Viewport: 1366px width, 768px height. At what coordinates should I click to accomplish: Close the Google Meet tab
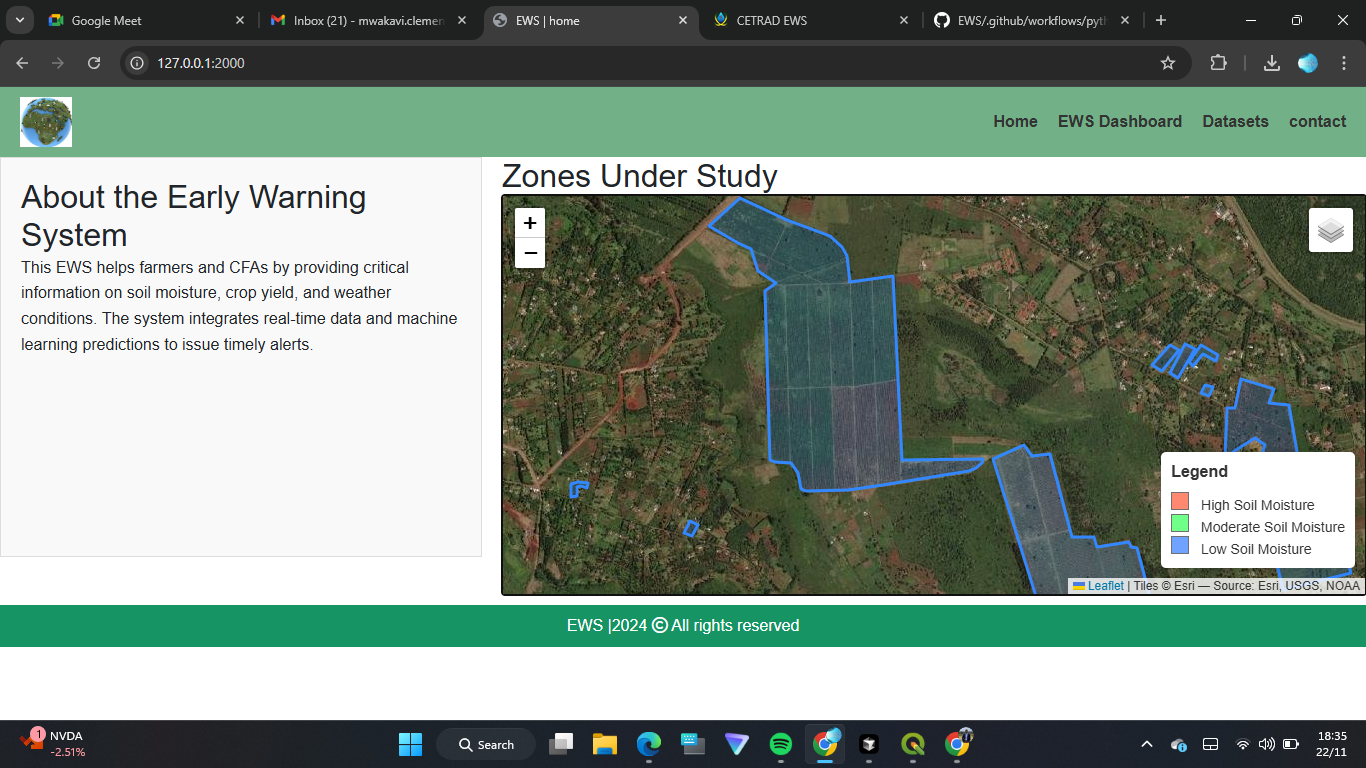click(240, 20)
